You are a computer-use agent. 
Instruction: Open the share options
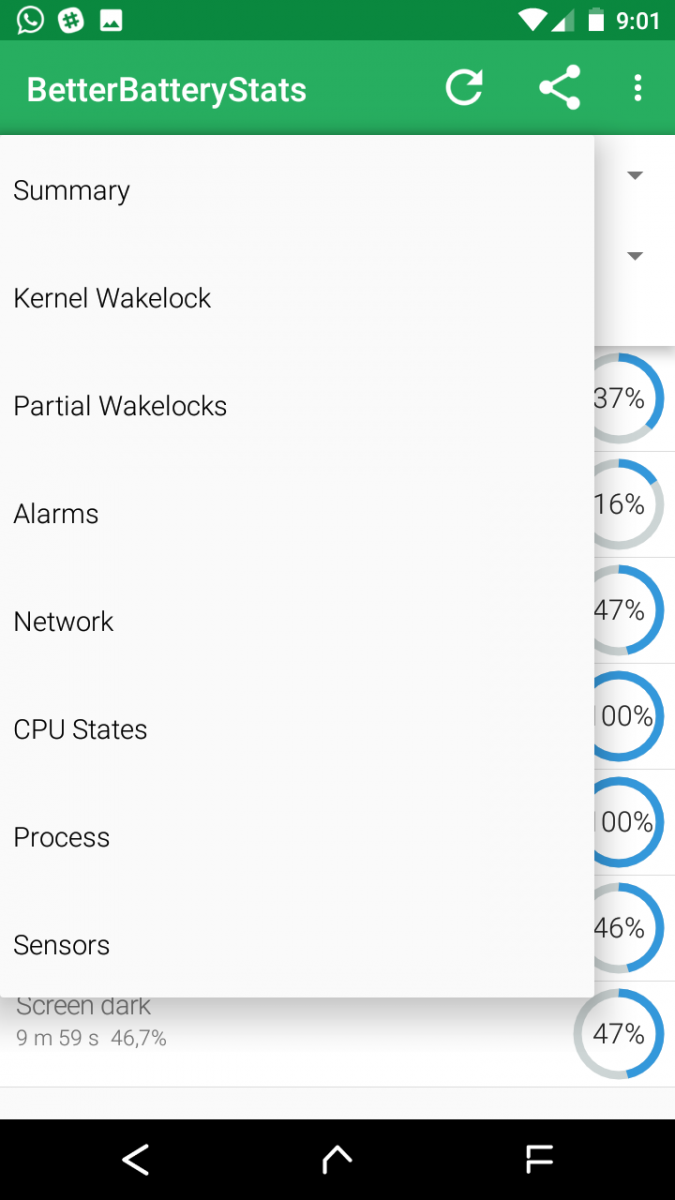click(559, 87)
